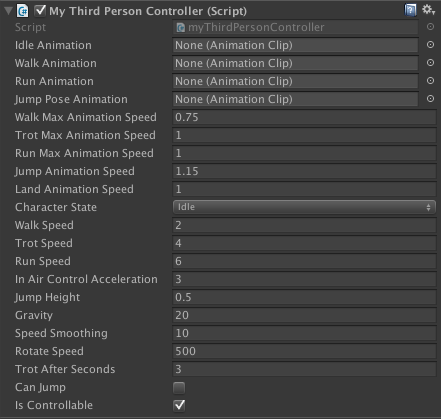Open the component settings gear menu

[428, 10]
